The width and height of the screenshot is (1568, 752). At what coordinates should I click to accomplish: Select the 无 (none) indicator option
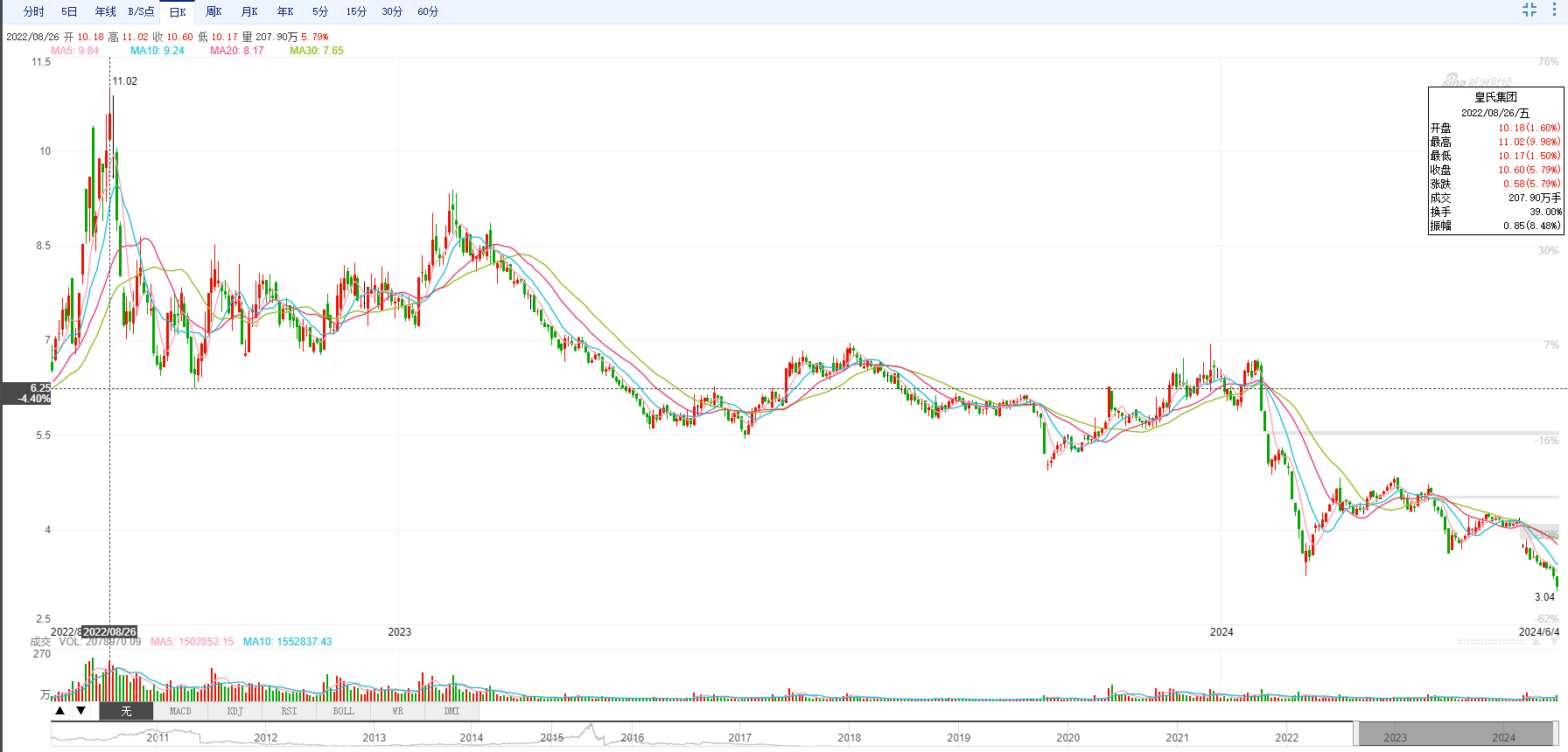coord(126,711)
